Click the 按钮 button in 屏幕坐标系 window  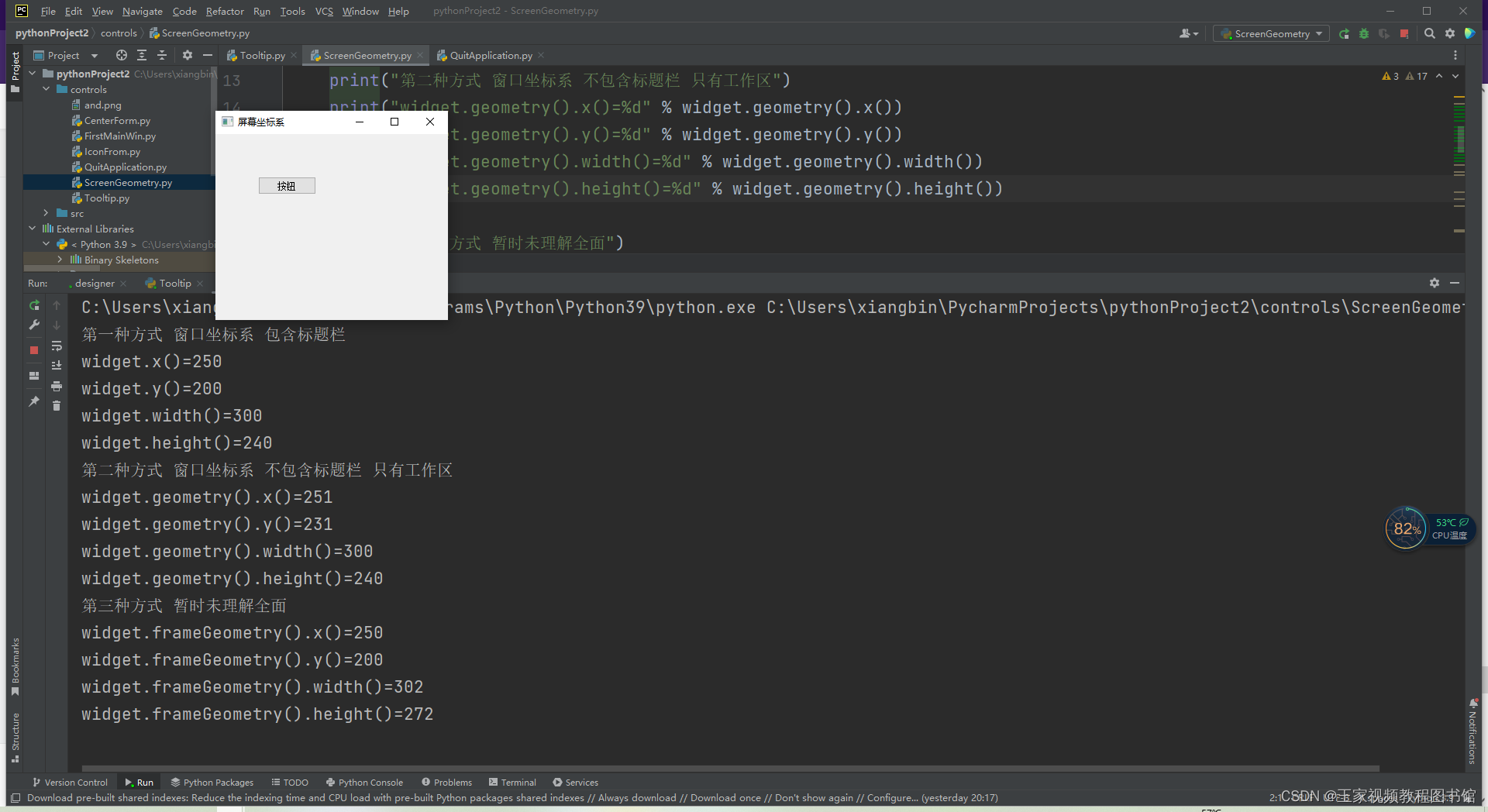click(287, 186)
